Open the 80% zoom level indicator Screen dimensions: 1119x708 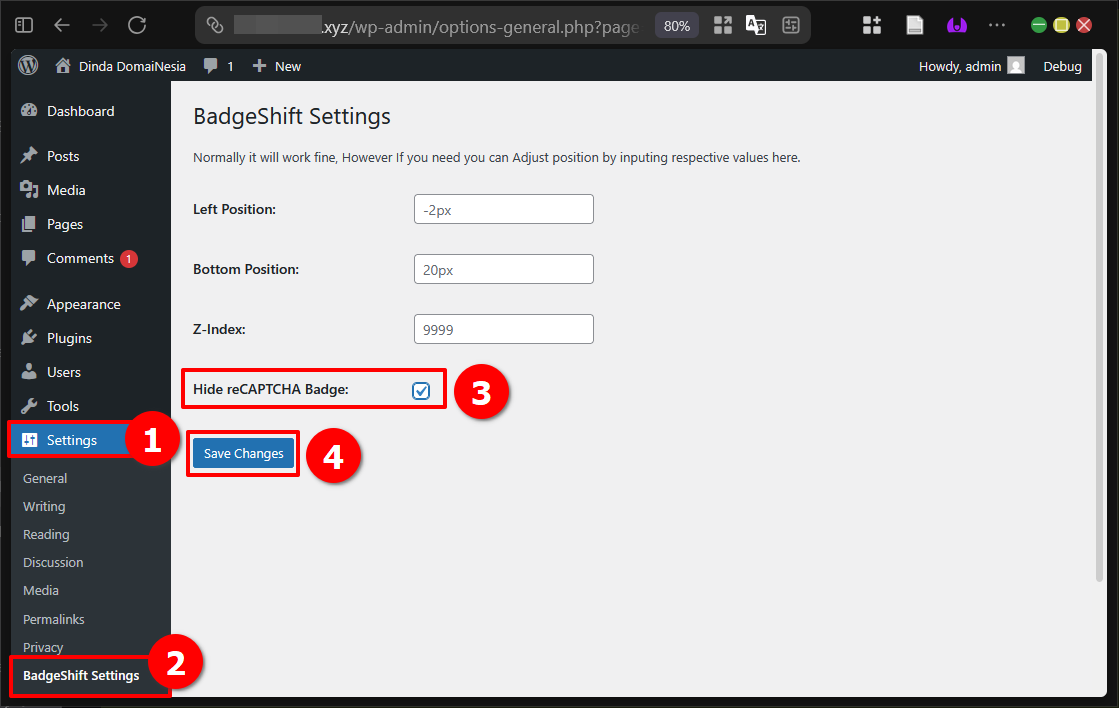pyautogui.click(x=677, y=26)
